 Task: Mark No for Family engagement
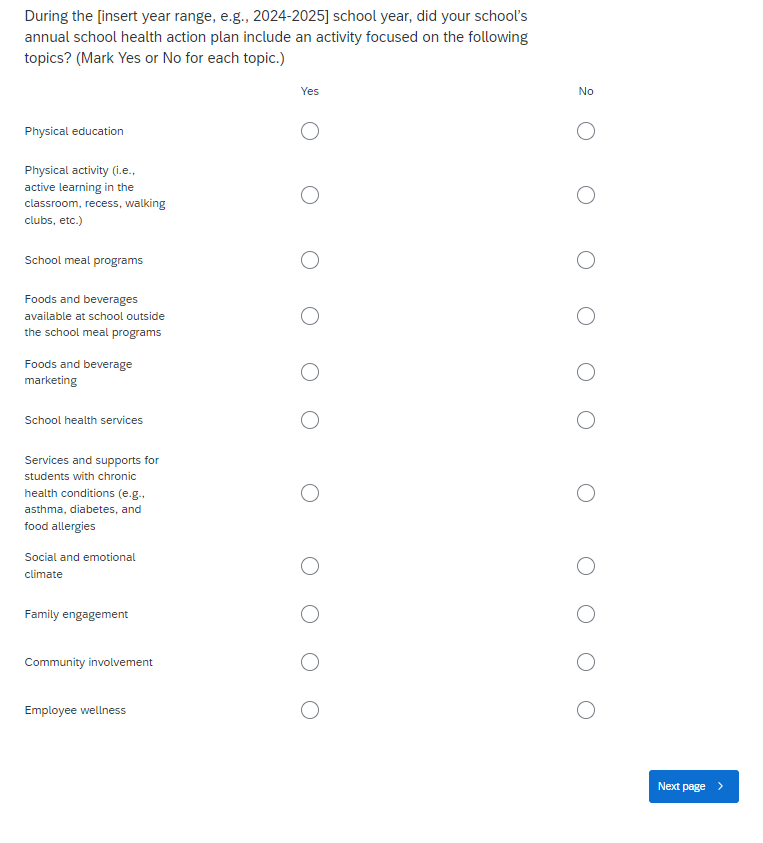586,614
